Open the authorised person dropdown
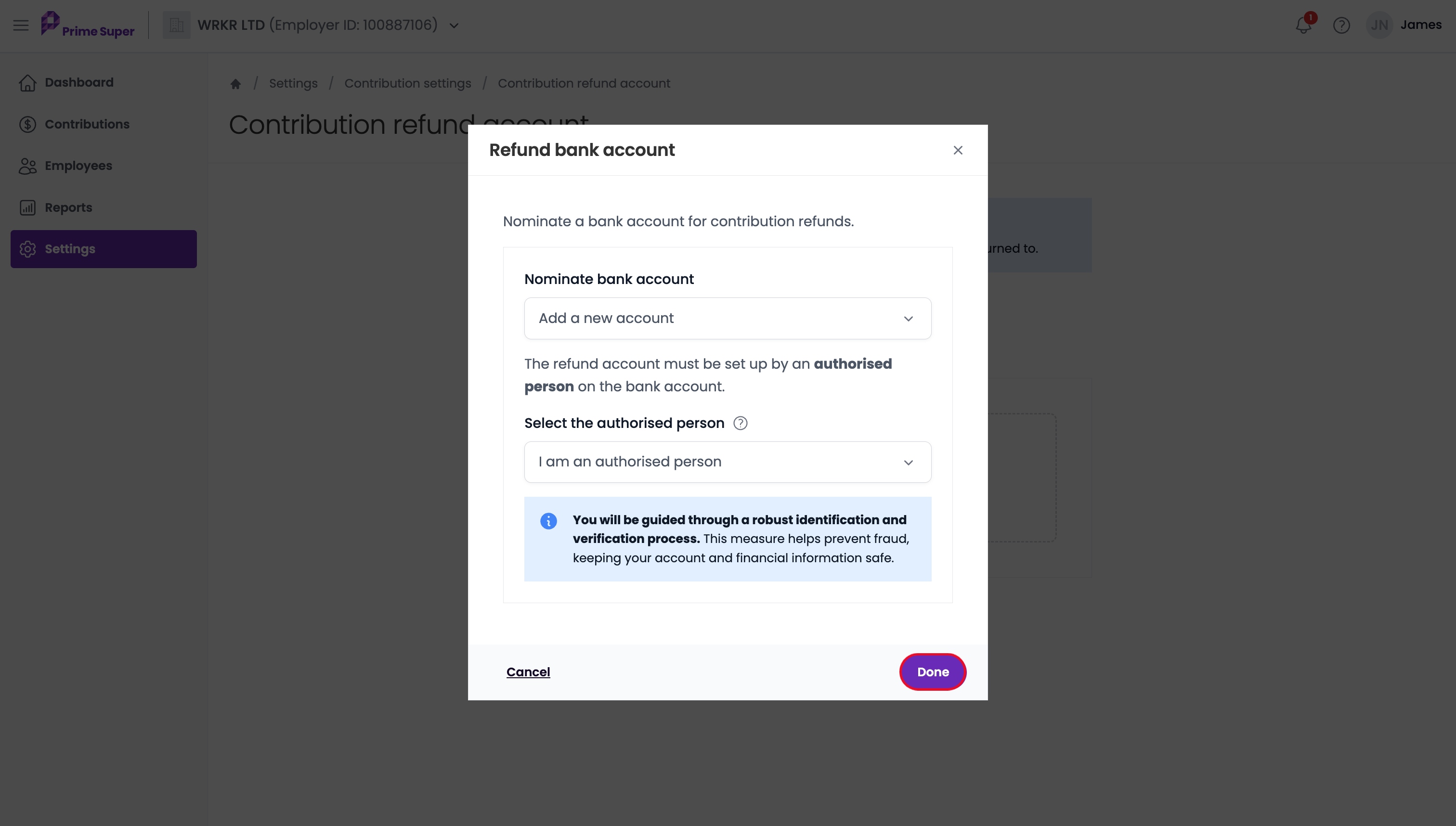The image size is (1456, 826). (x=728, y=462)
